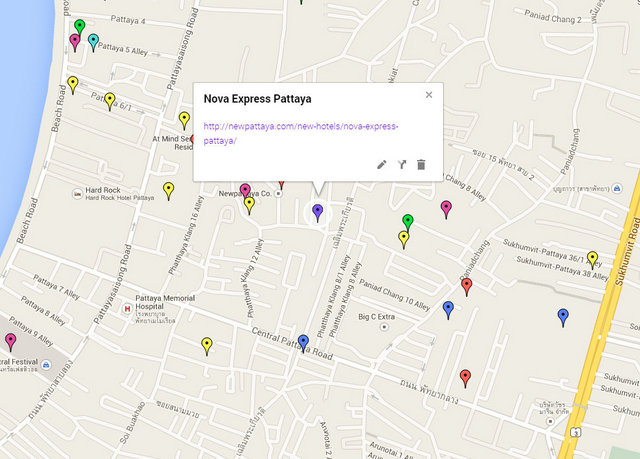Click yellow marker on Beach Road above Pattaya 6/1
Screen dimensions: 640x459
(x=73, y=85)
